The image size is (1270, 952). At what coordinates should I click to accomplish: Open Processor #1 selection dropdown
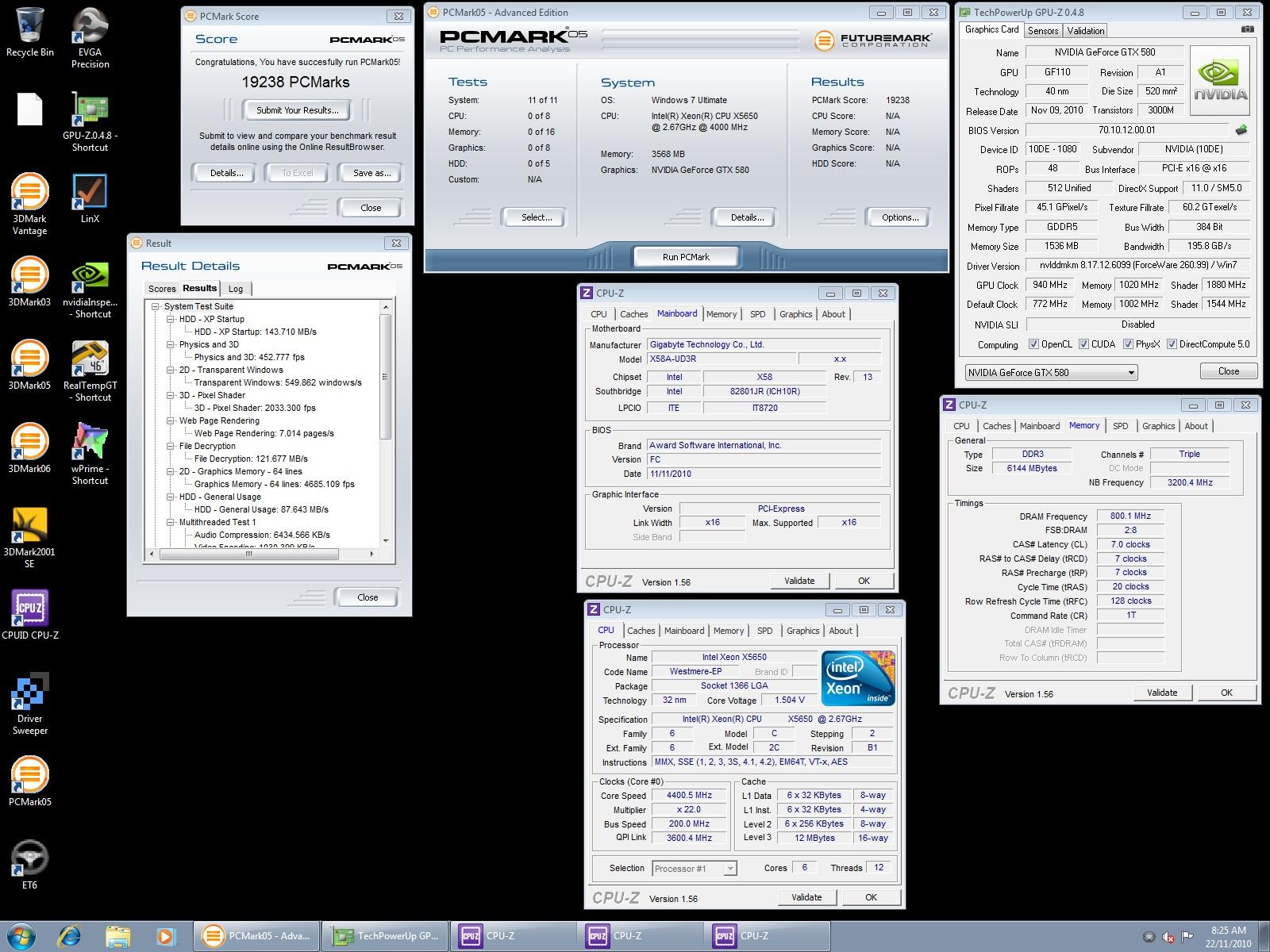pos(694,869)
